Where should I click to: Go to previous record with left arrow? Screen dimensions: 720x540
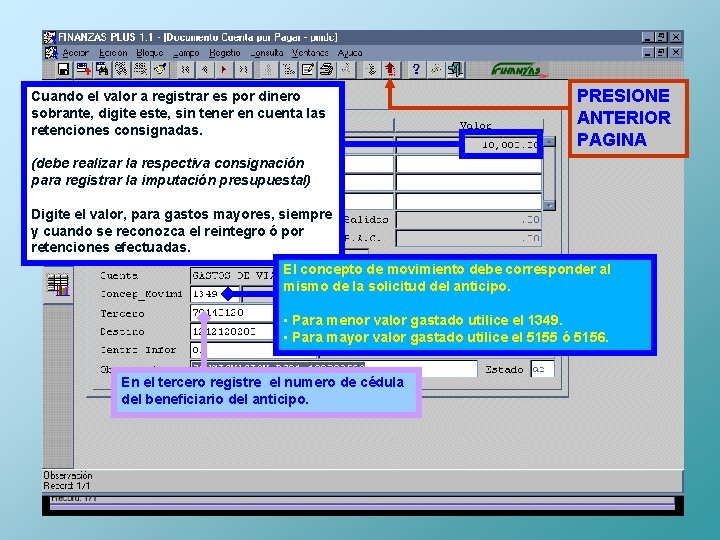coord(204,69)
